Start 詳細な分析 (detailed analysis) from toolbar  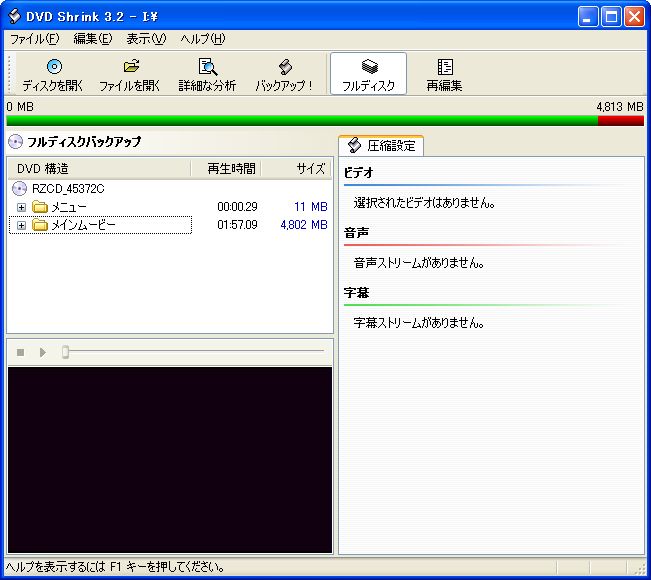[207, 75]
